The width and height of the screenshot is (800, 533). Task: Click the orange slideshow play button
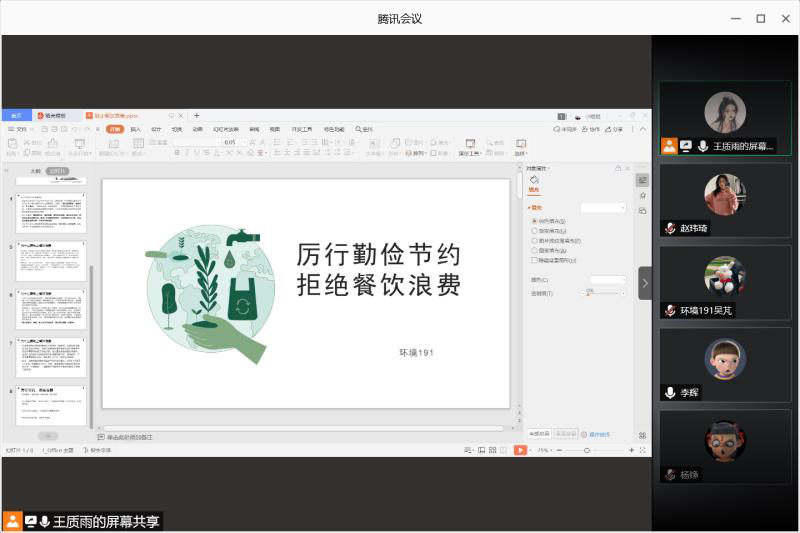520,451
